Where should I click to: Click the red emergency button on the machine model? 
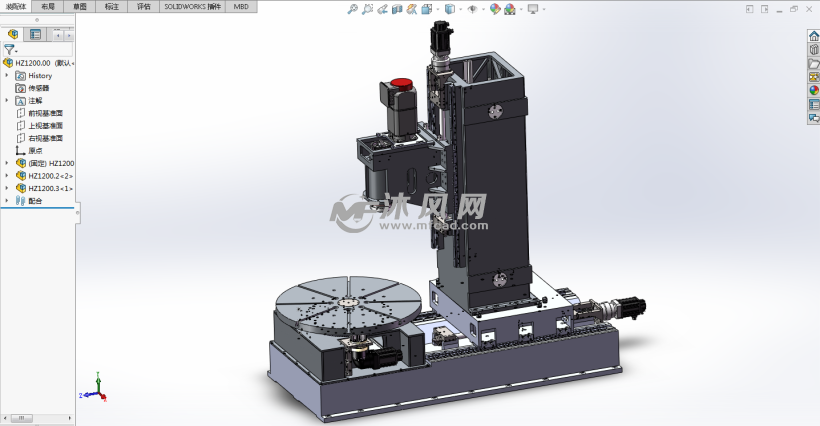pos(402,84)
